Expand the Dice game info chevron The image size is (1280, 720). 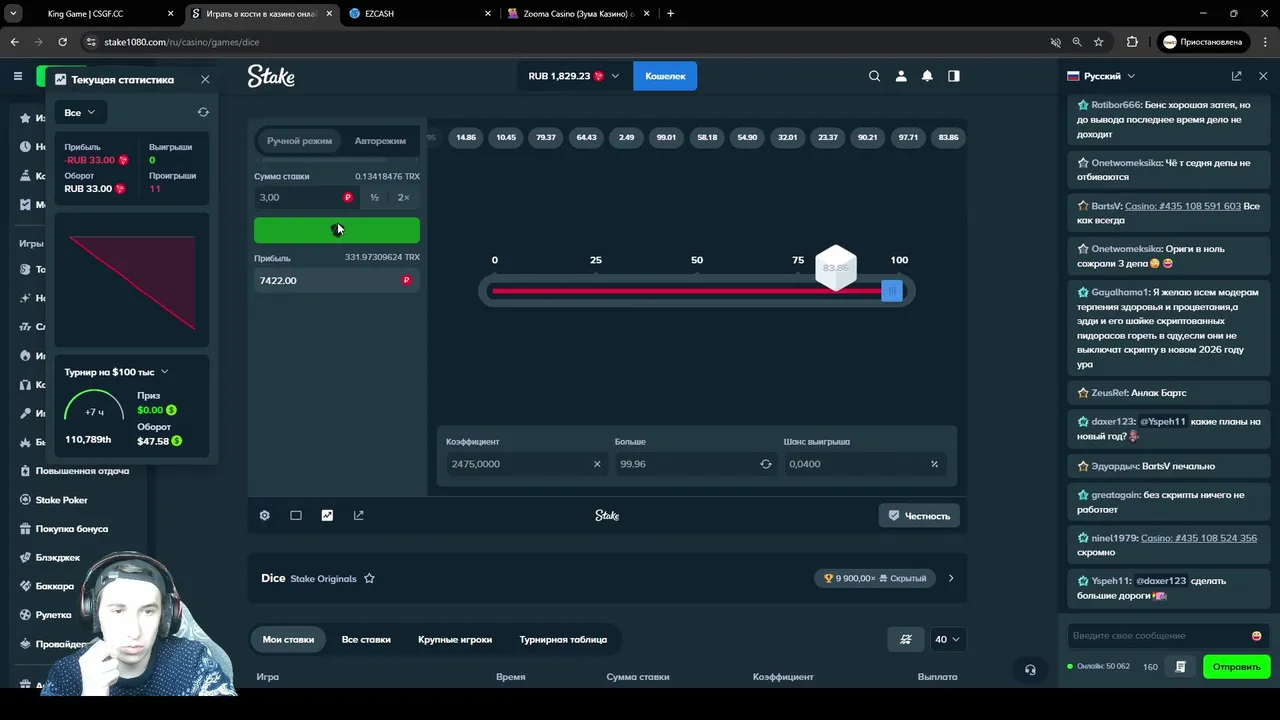pos(951,578)
